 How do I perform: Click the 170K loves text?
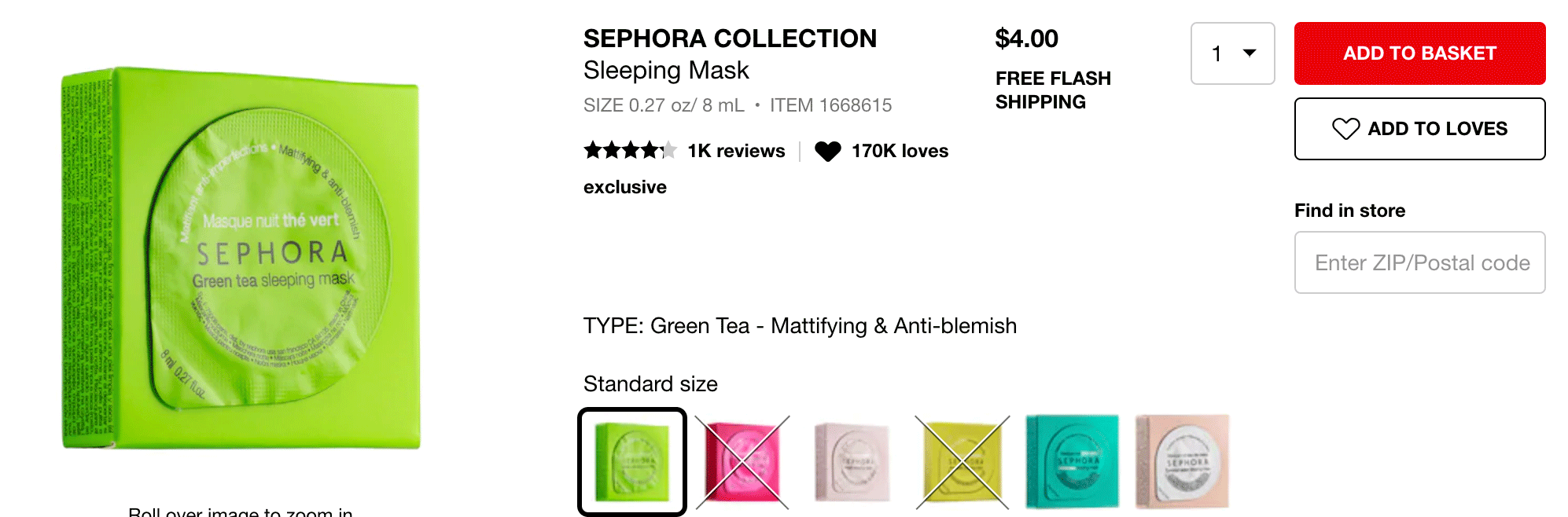click(900, 151)
